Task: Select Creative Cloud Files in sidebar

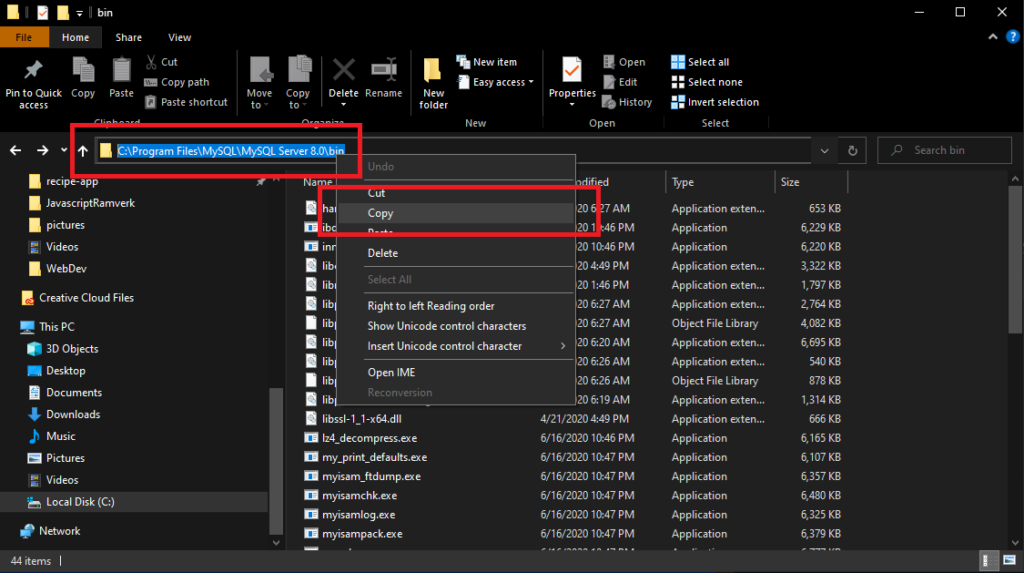Action: 86,298
